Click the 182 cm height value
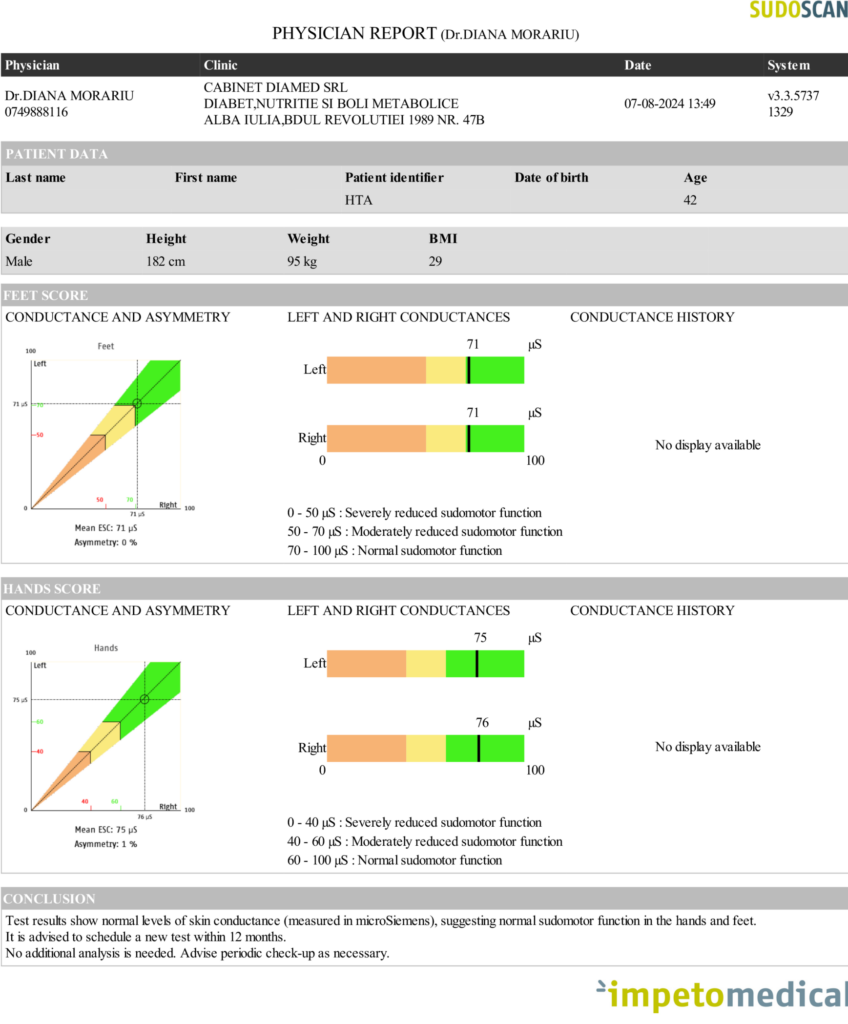The width and height of the screenshot is (848, 1024). [x=165, y=261]
